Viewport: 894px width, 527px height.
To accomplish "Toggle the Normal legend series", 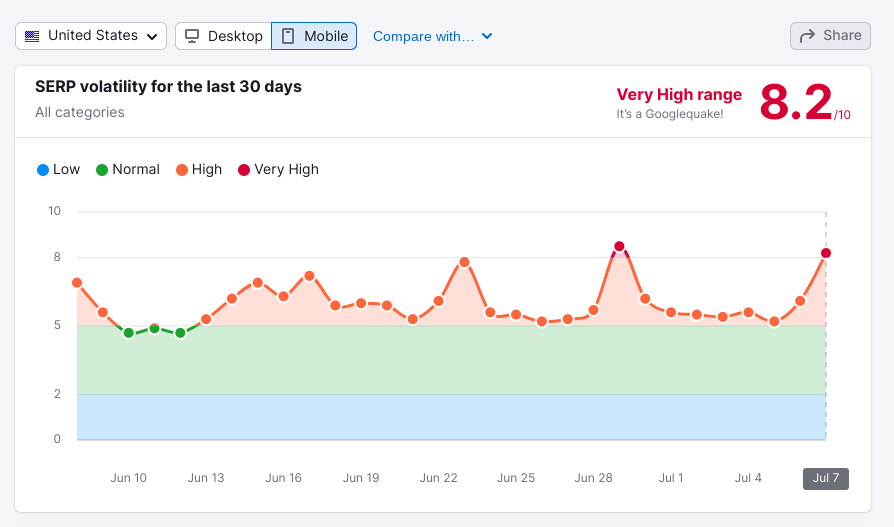I will [x=127, y=169].
